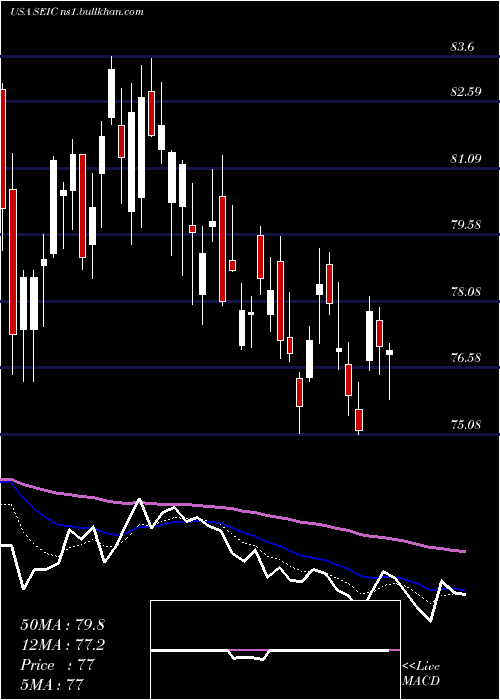The height and width of the screenshot is (700, 500).
Task: Click the 76.58 price level label
Action: point(466,358)
